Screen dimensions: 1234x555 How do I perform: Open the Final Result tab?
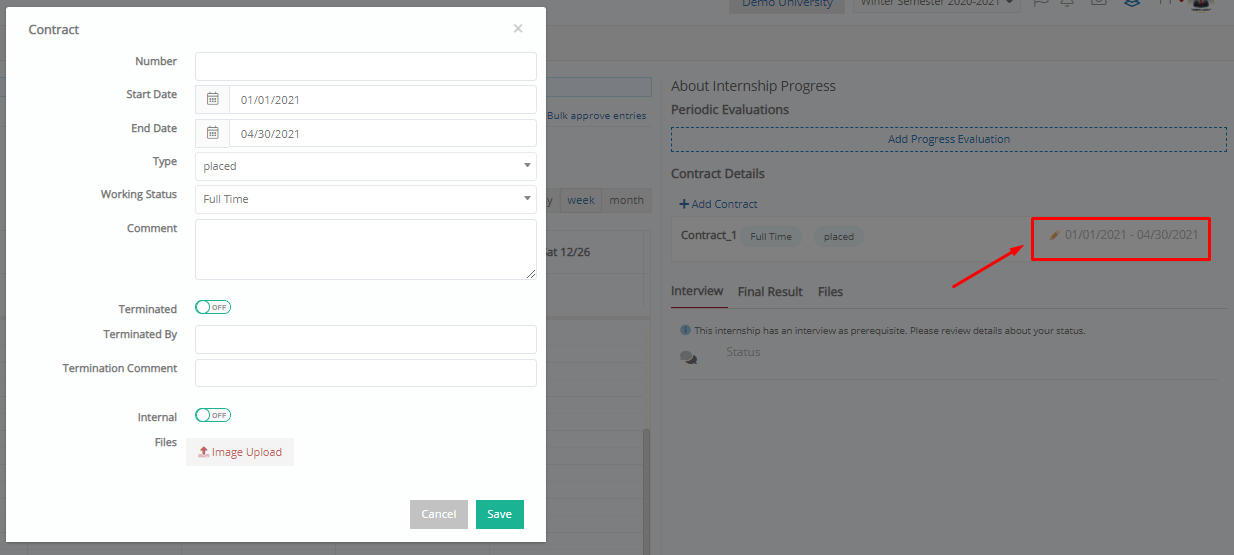point(770,292)
